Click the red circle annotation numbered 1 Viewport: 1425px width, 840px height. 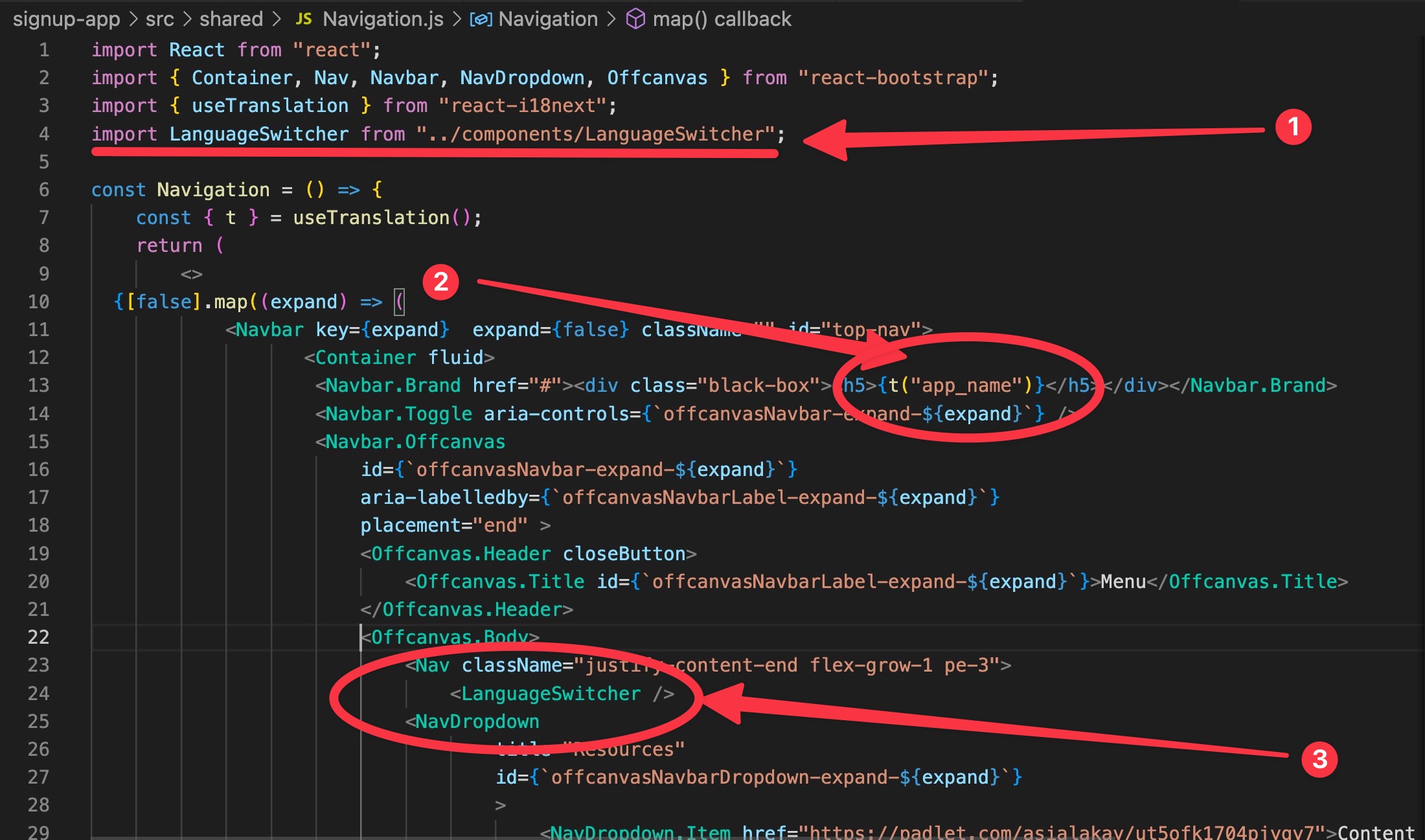tap(1293, 127)
